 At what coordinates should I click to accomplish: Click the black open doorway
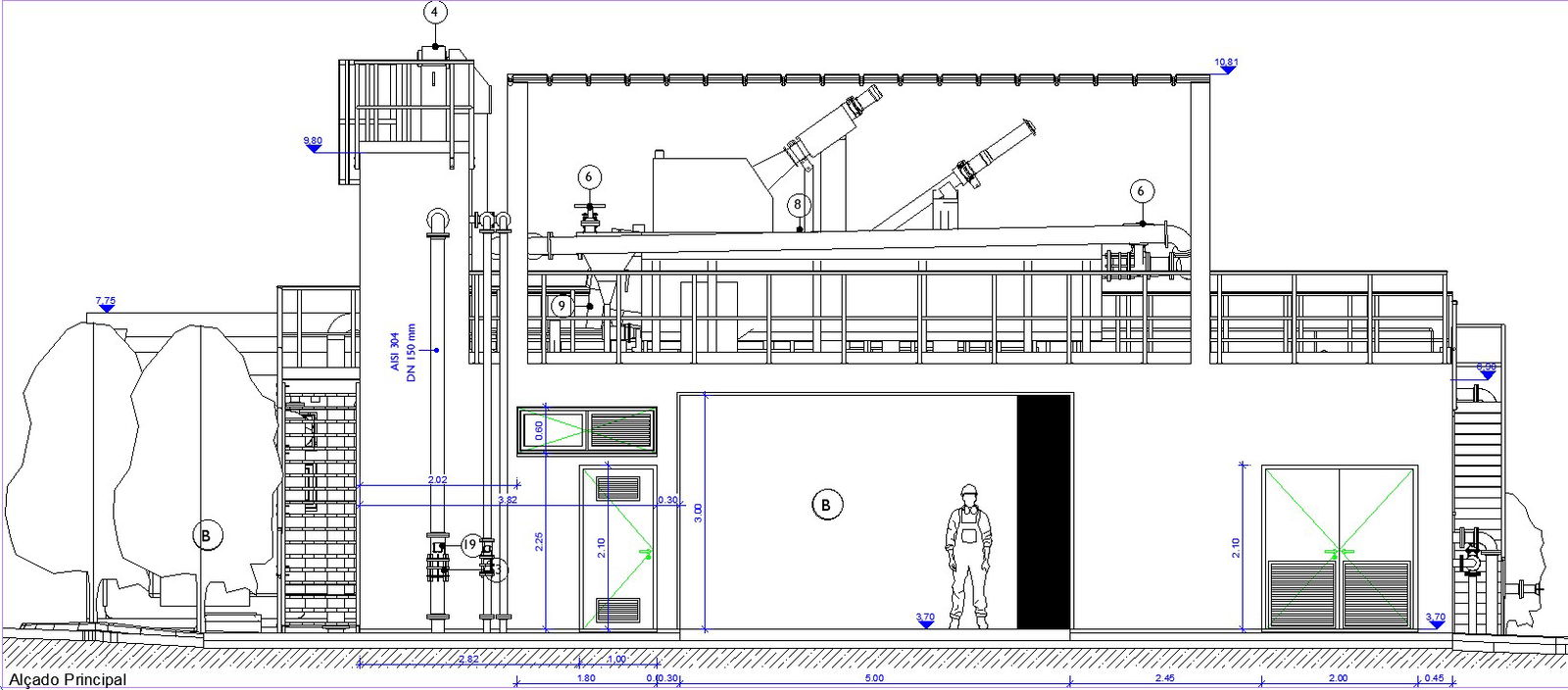(x=1044, y=512)
